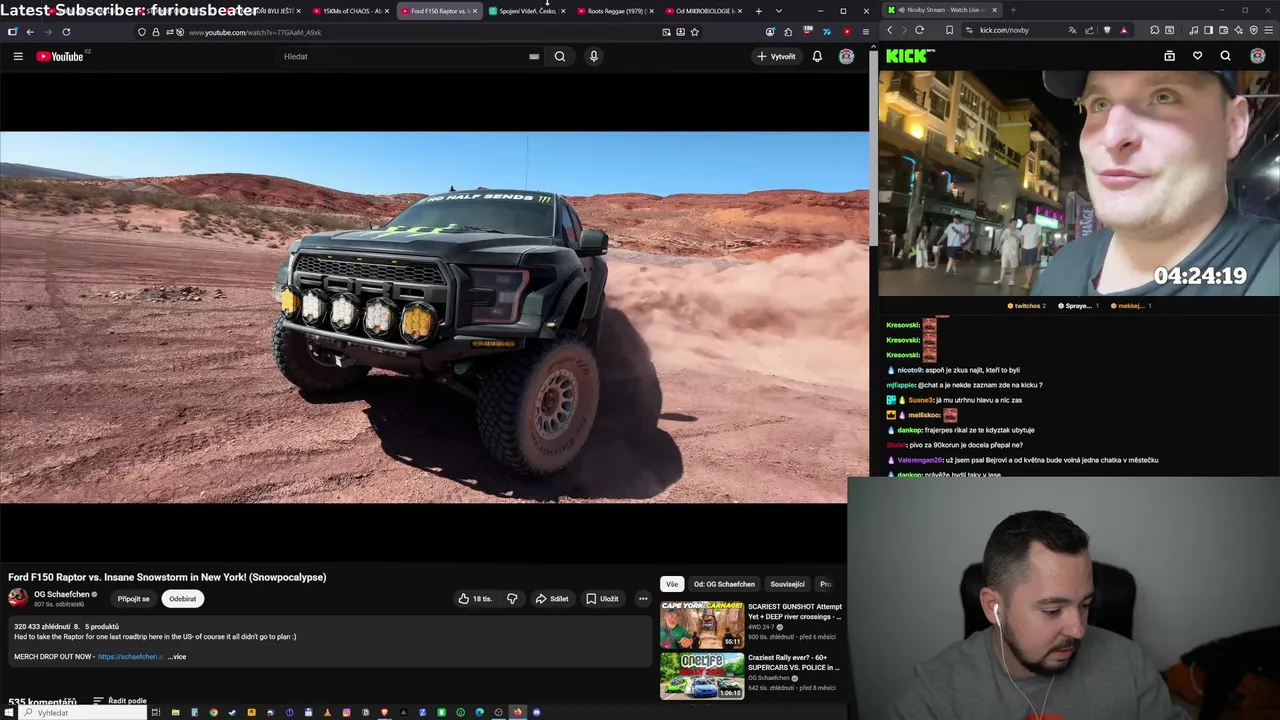The height and width of the screenshot is (720, 1280).
Task: Open the YouTube account avatar menu
Action: 846,56
